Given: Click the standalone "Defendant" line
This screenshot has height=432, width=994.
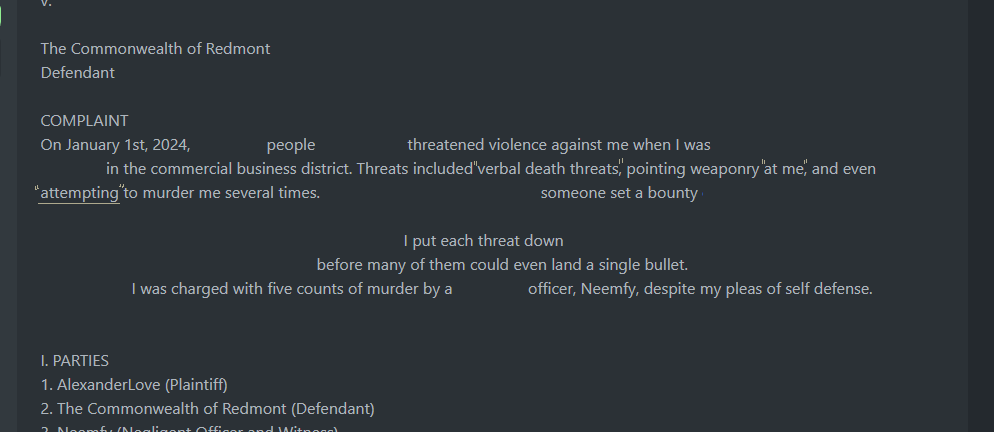Looking at the screenshot, I should 78,73.
